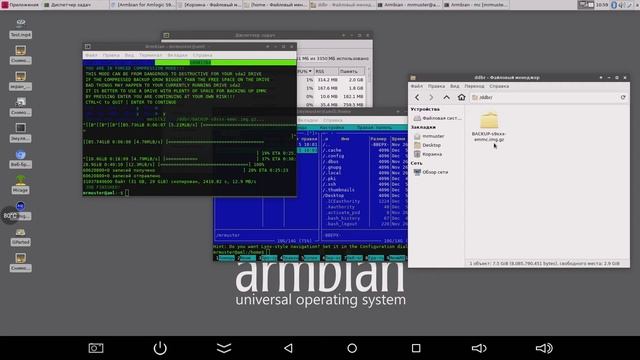The height and width of the screenshot is (360, 640).
Task: Open the экран_ screenshot desktop icon
Action: (20, 81)
